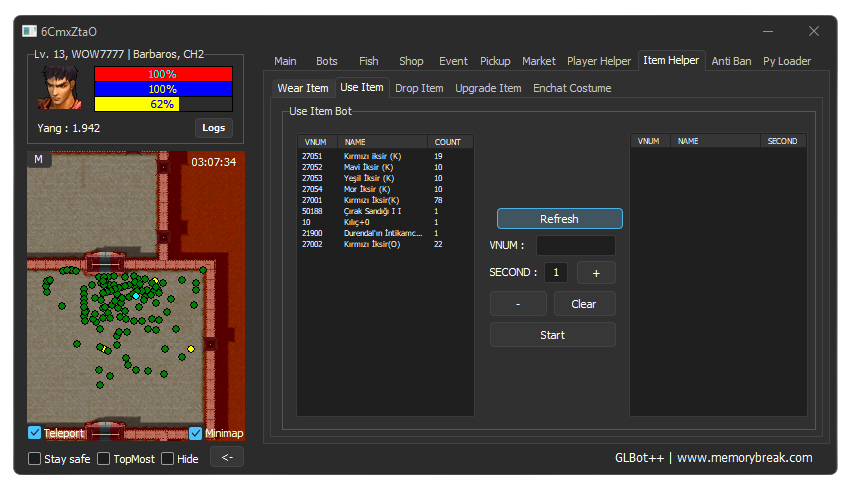Click the blue 100% mana bar
Viewport: 849px width, 490px height.
tap(163, 89)
